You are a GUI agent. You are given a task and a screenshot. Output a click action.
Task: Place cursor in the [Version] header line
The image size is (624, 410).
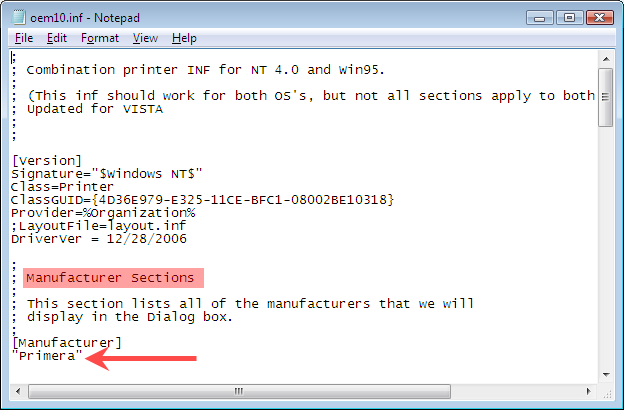point(47,160)
